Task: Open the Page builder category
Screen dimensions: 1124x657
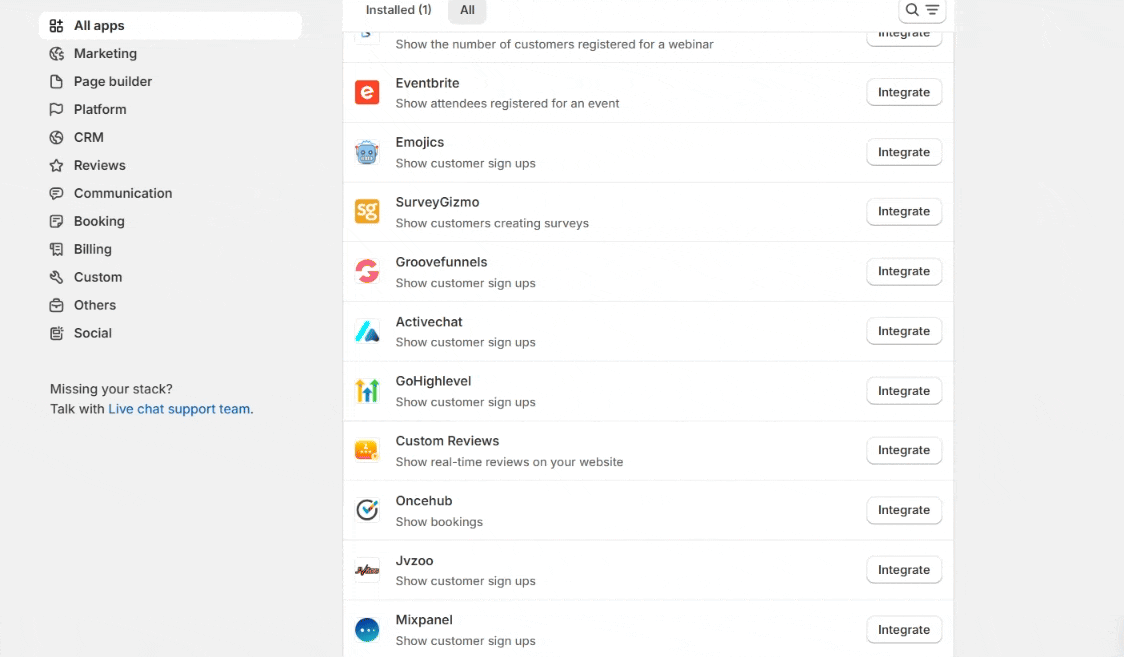Action: click(x=170, y=82)
